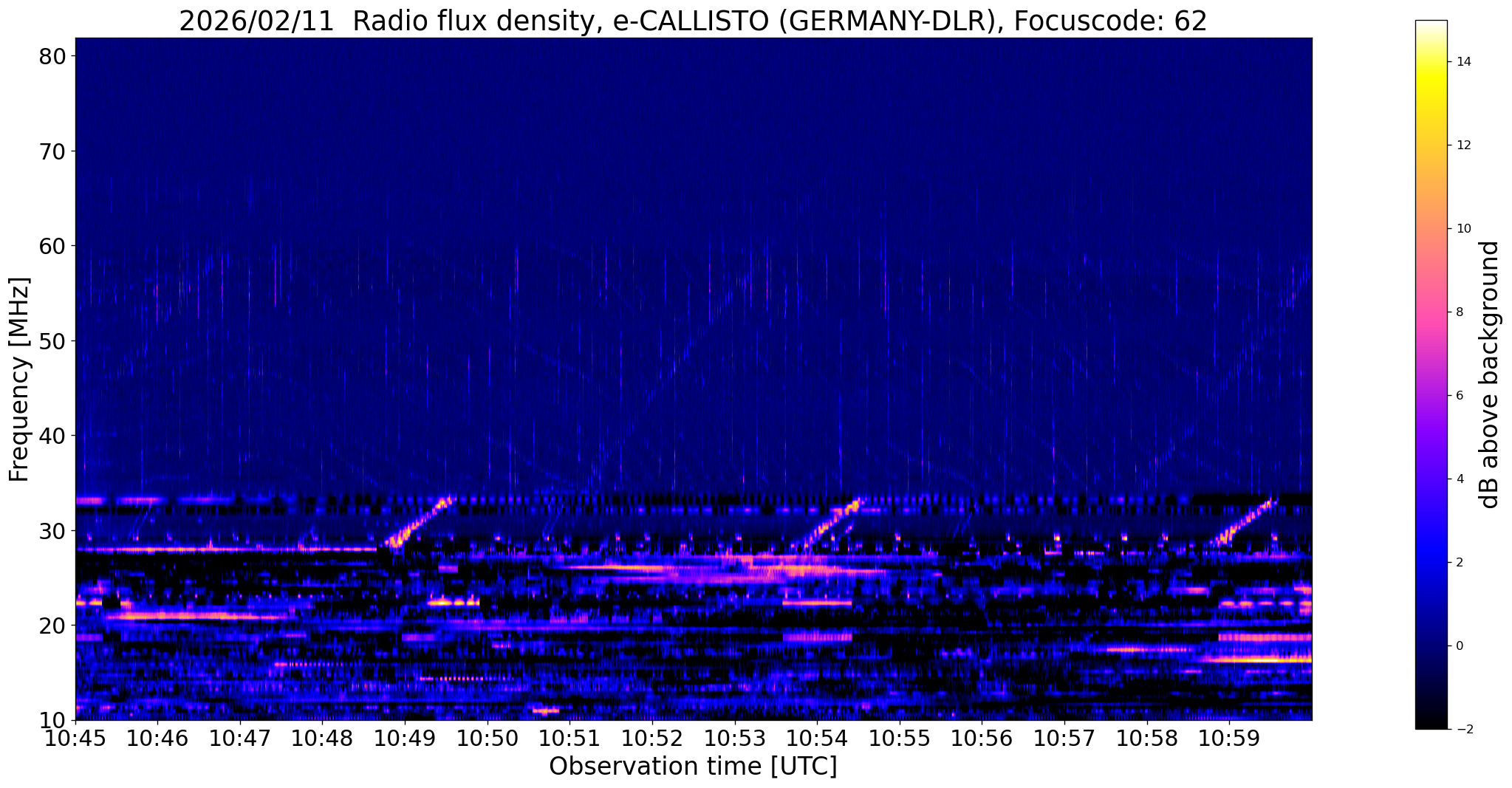This screenshot has height=788, width=1512.
Task: Select the 10:52 time tick label
Action: [652, 738]
